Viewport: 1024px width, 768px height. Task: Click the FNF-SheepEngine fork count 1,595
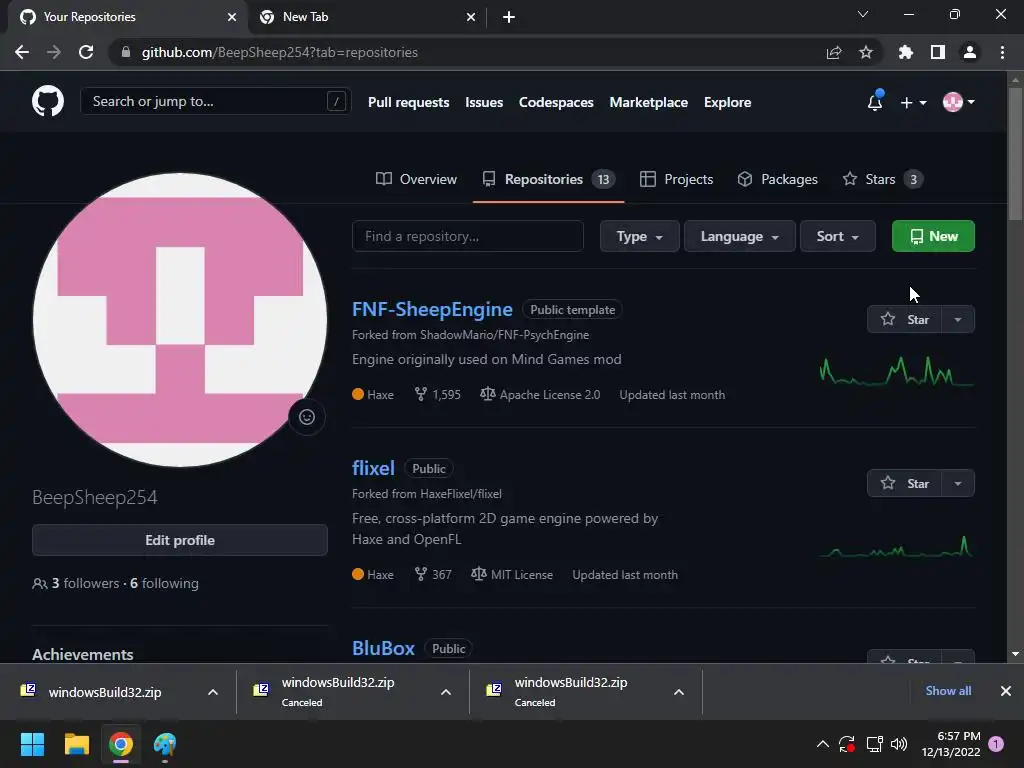point(438,394)
